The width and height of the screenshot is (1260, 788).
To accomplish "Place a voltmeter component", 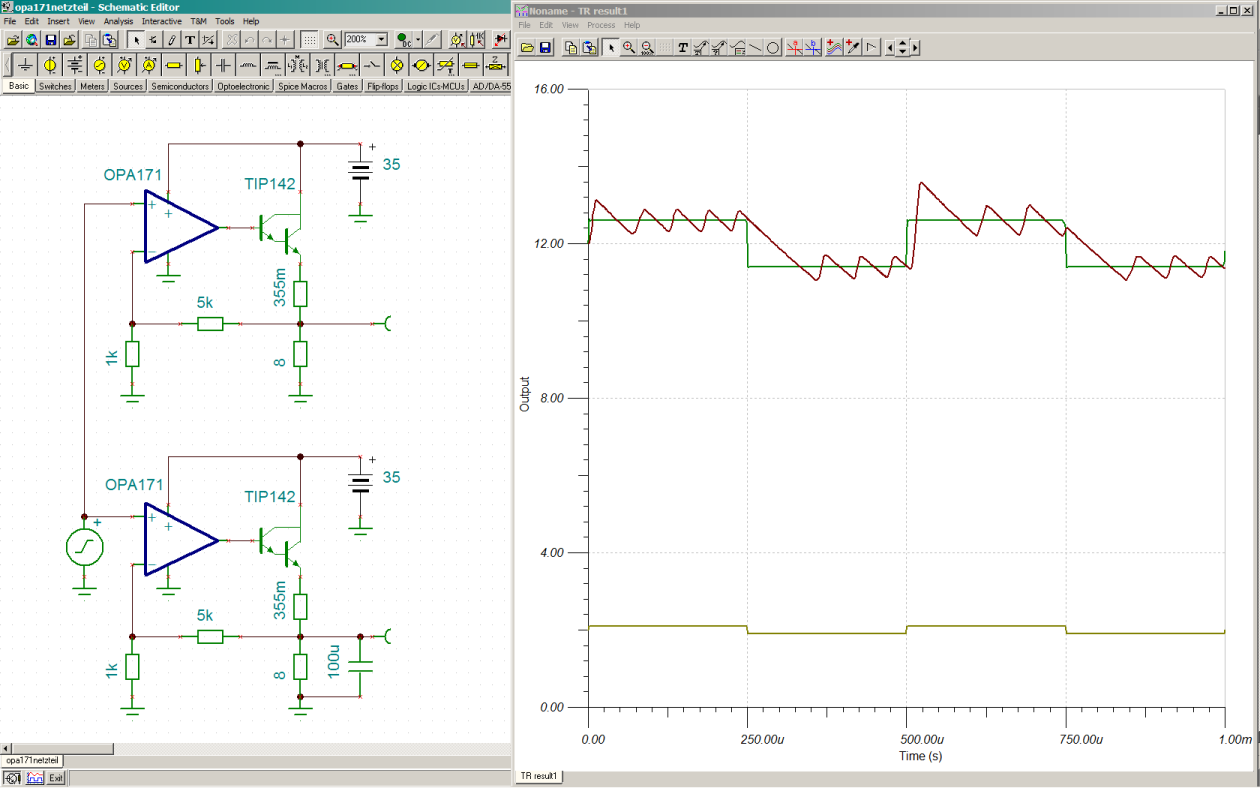I will [x=124, y=65].
